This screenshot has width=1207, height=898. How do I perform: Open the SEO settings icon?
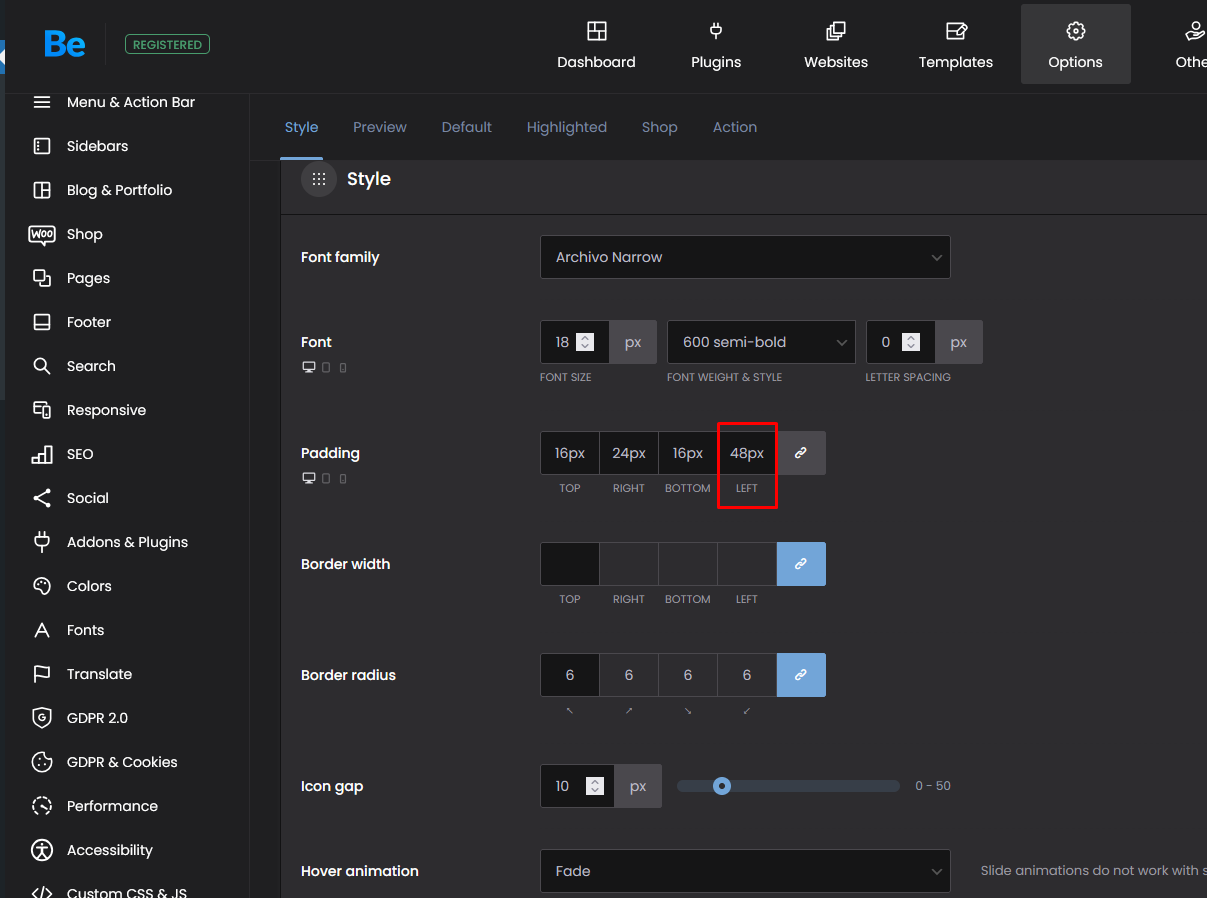42,454
